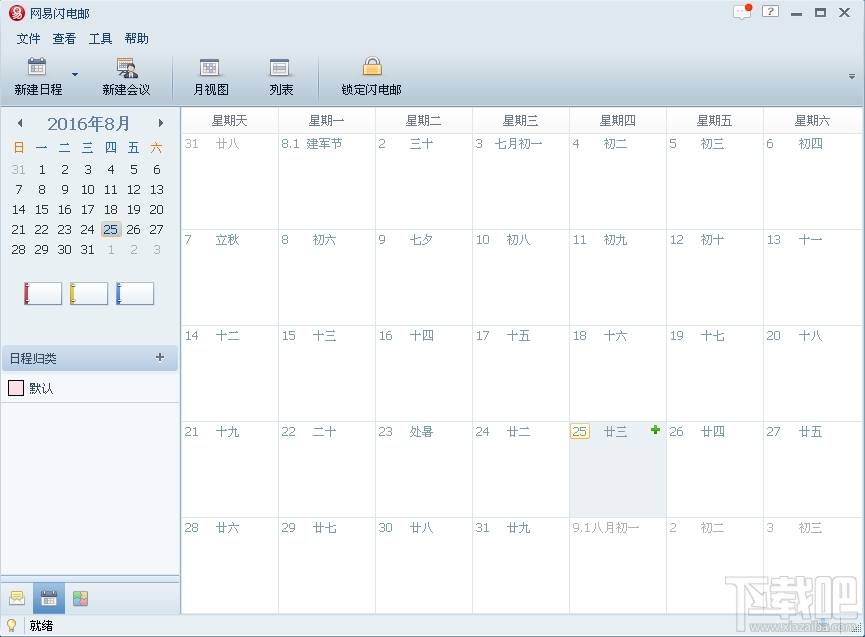Open the 工具 menu
This screenshot has width=865, height=637.
pyautogui.click(x=100, y=39)
